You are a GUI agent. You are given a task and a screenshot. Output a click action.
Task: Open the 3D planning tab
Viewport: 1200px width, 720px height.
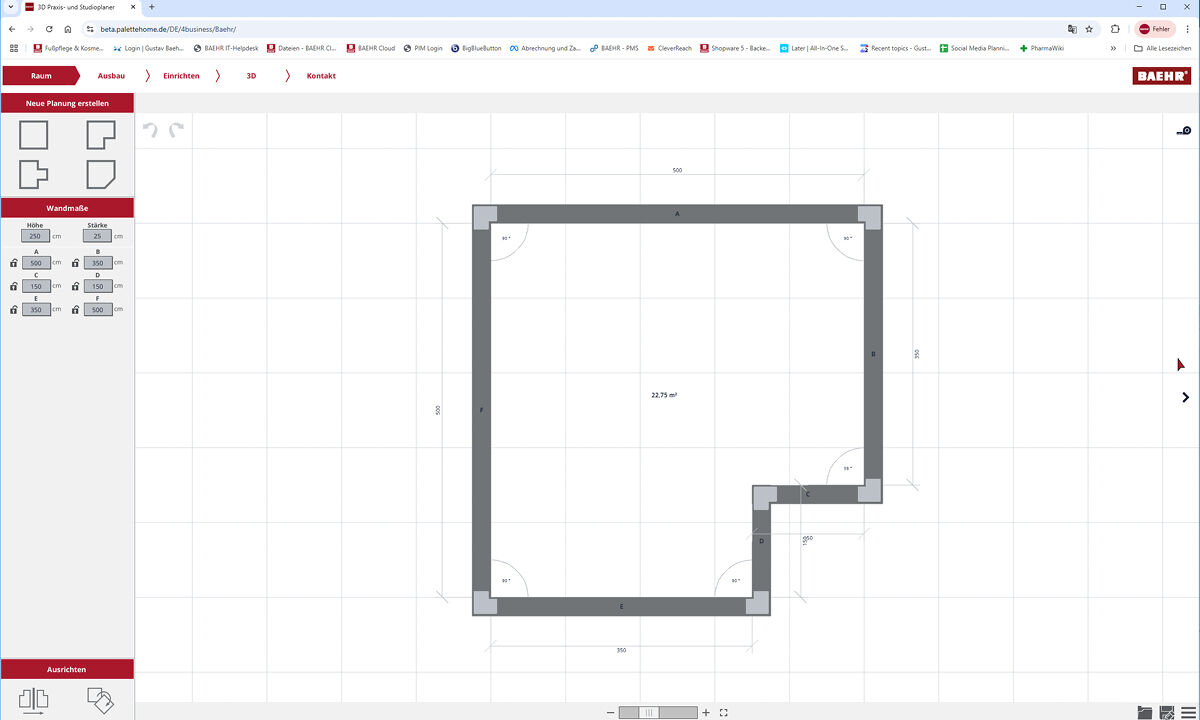(x=251, y=75)
